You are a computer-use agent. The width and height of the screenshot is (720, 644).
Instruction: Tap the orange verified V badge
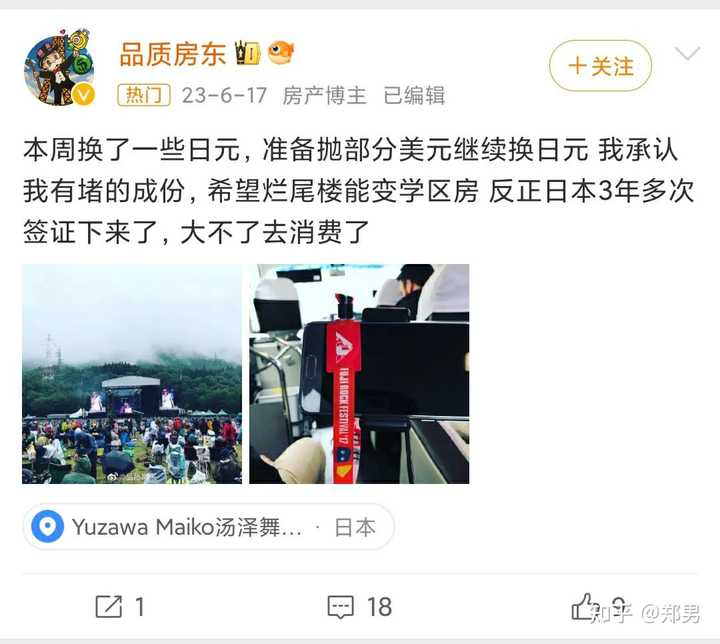coord(83,95)
